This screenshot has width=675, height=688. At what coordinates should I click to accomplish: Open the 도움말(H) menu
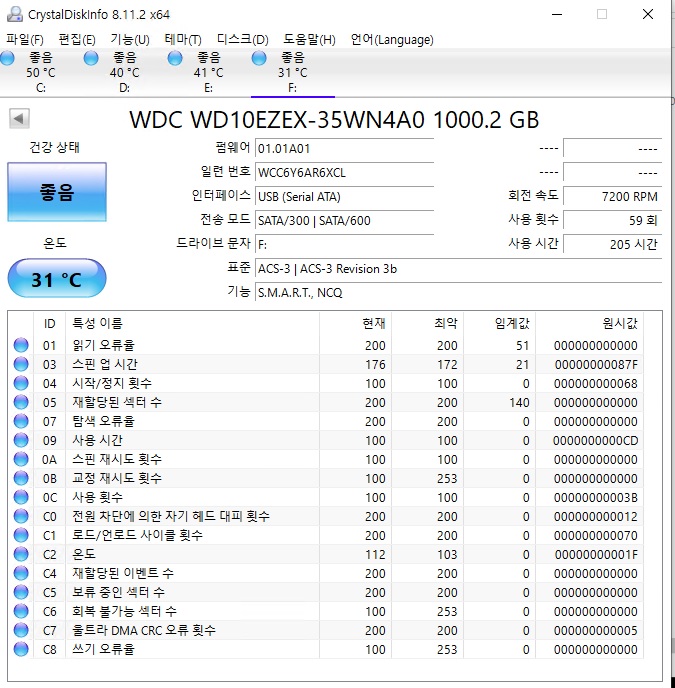click(309, 39)
